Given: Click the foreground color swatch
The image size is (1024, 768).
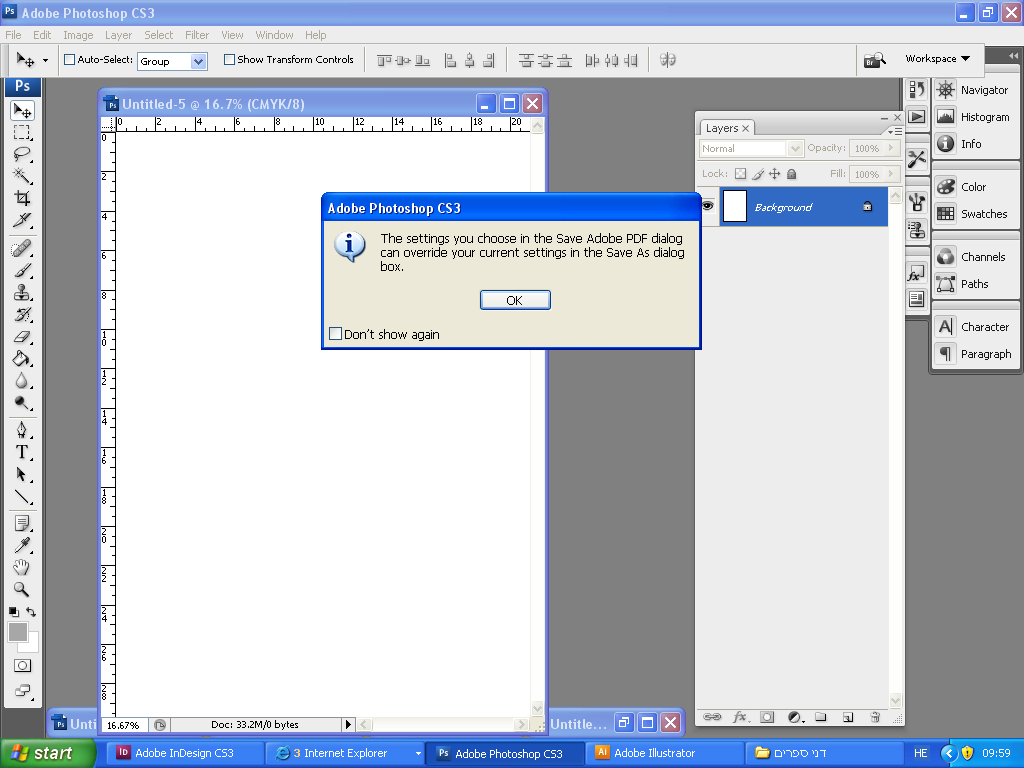Looking at the screenshot, I should (18, 632).
